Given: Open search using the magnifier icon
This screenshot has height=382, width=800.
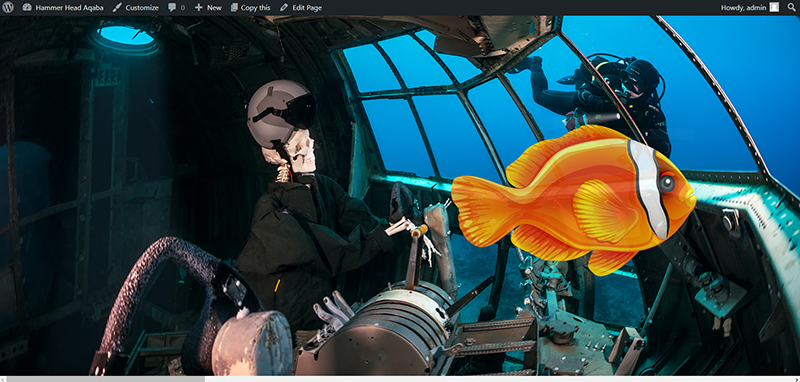Looking at the screenshot, I should (x=791, y=8).
